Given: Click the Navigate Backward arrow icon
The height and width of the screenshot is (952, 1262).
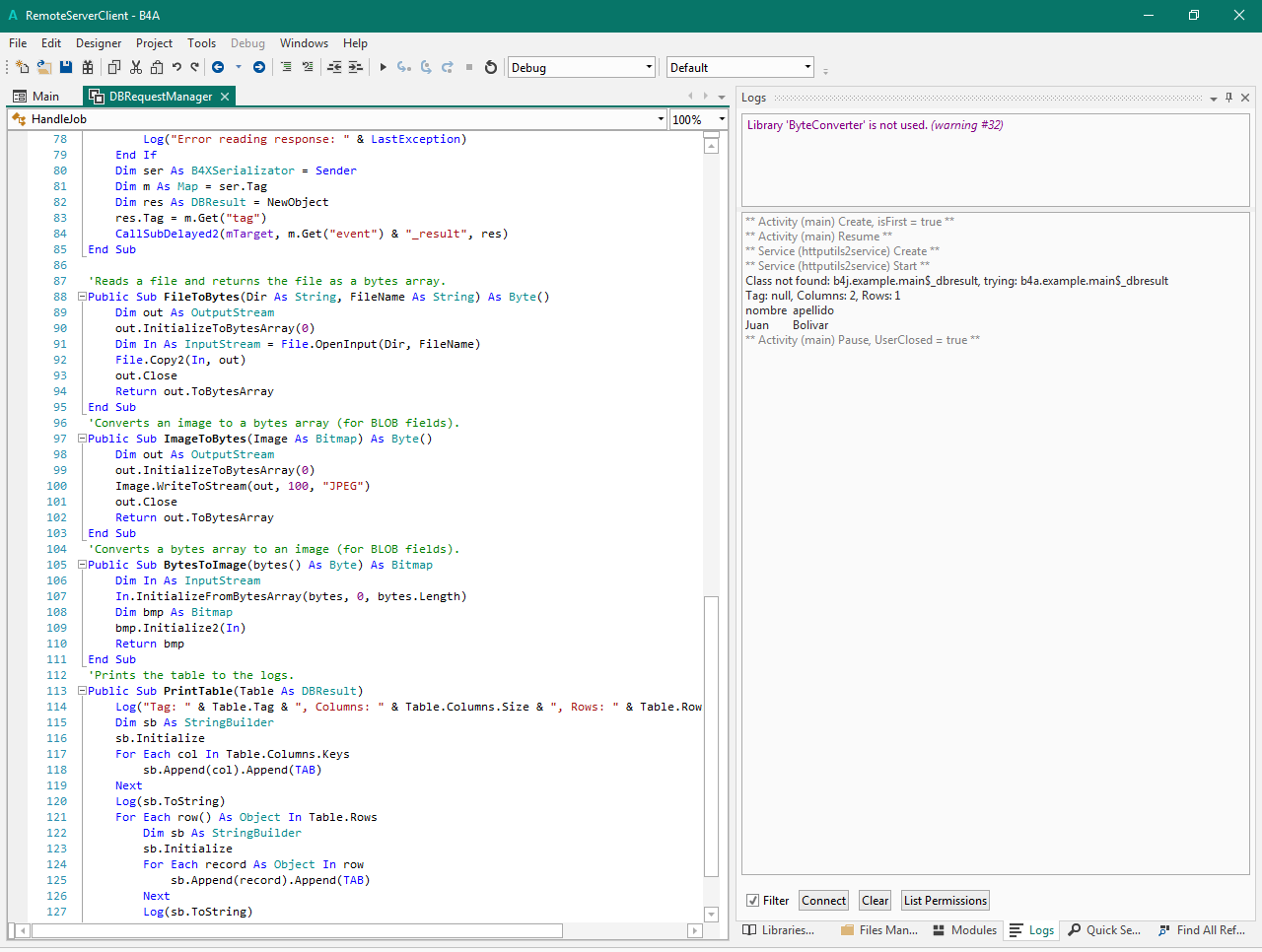Looking at the screenshot, I should pyautogui.click(x=218, y=68).
